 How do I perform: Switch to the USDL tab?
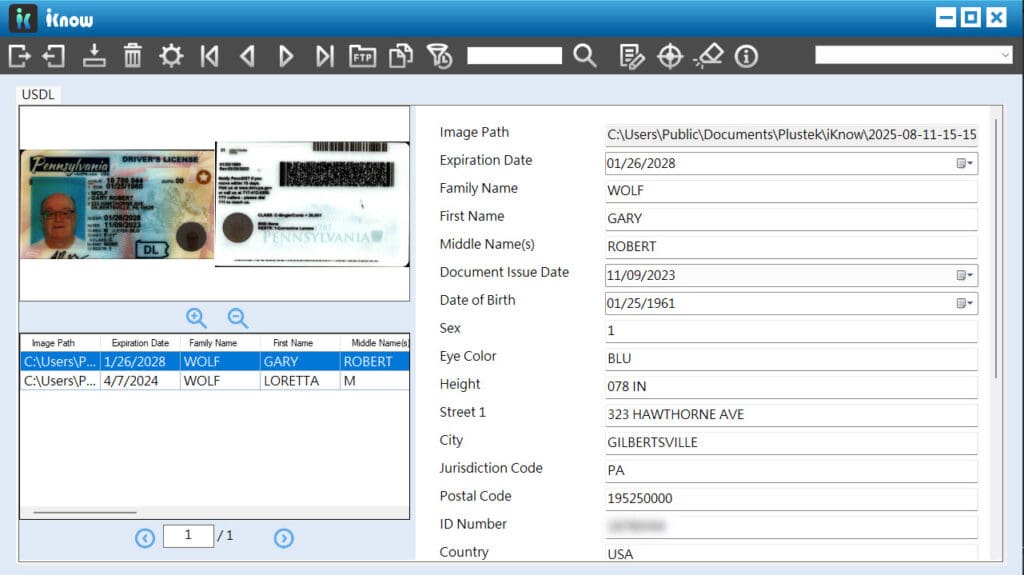coord(38,95)
